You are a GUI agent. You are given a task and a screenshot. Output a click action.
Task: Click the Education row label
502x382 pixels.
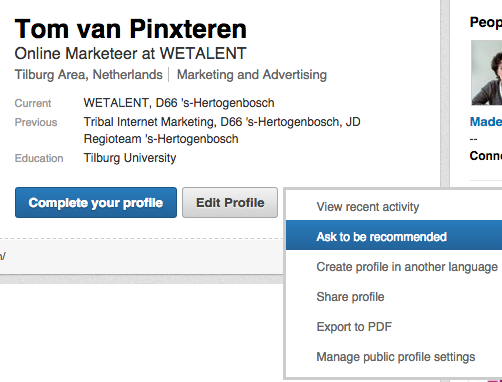click(39, 158)
